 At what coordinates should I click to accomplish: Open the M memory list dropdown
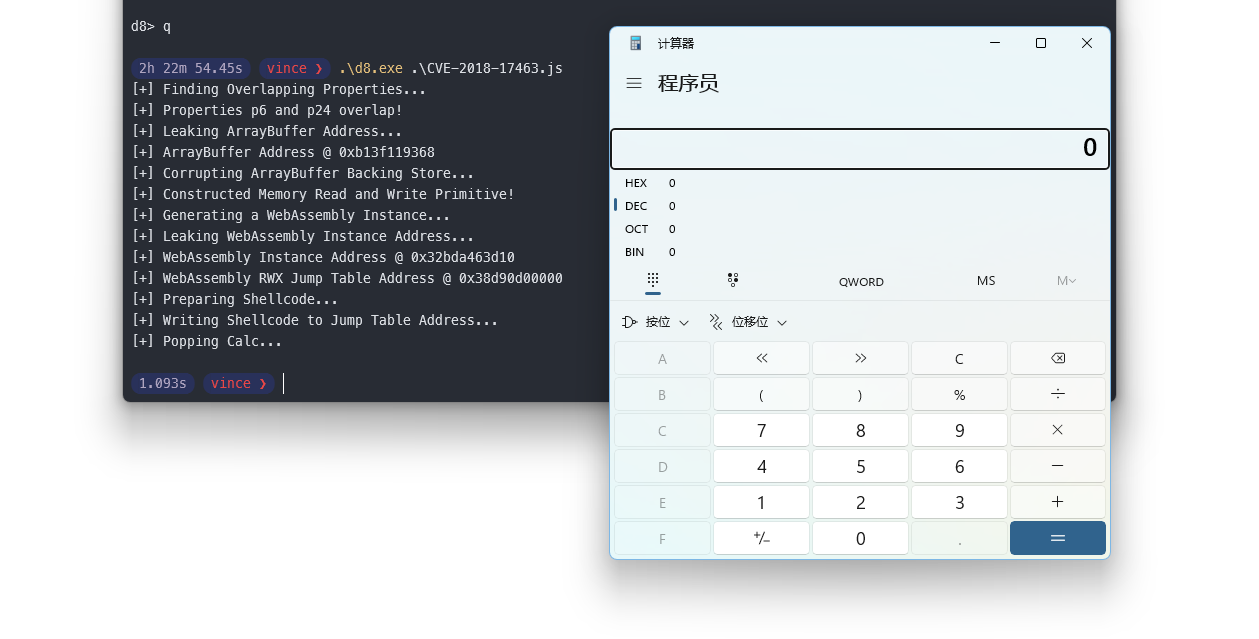pyautogui.click(x=1066, y=281)
